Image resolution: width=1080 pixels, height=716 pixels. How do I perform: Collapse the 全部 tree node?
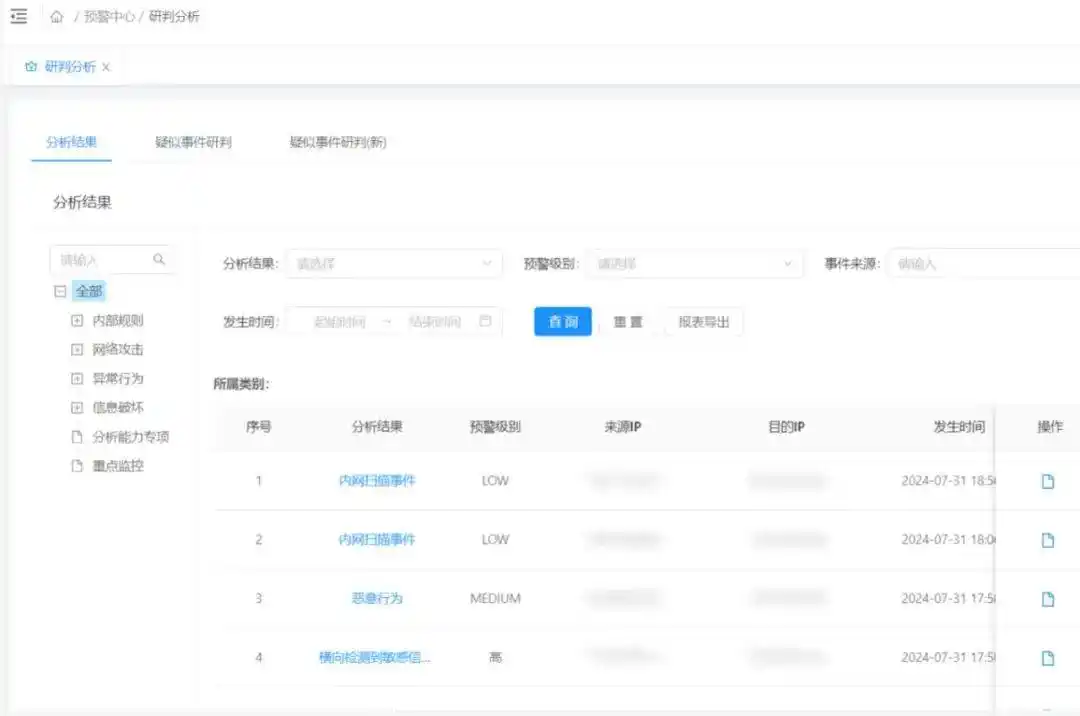[x=62, y=290]
